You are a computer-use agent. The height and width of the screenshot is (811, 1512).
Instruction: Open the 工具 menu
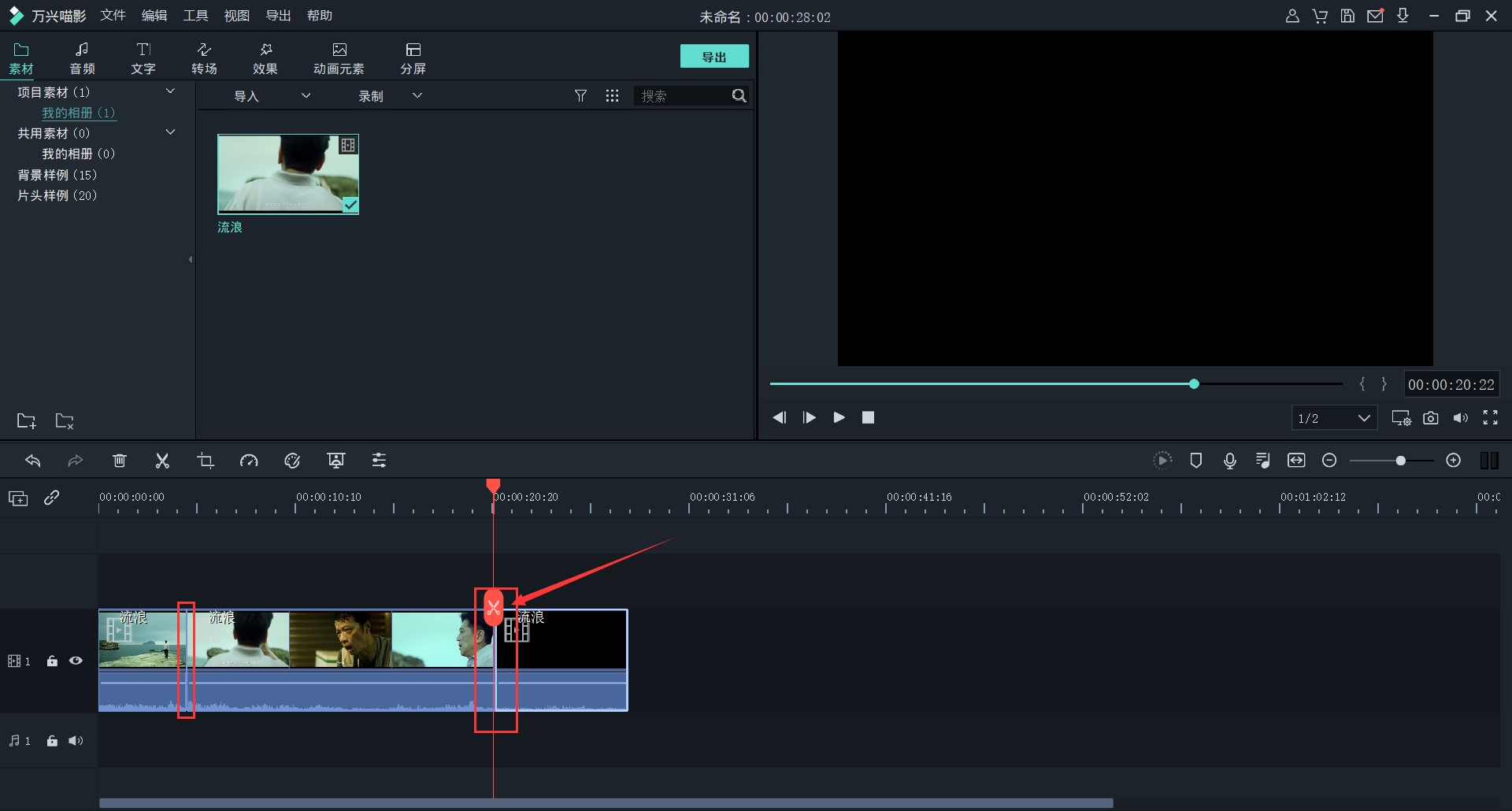tap(195, 16)
